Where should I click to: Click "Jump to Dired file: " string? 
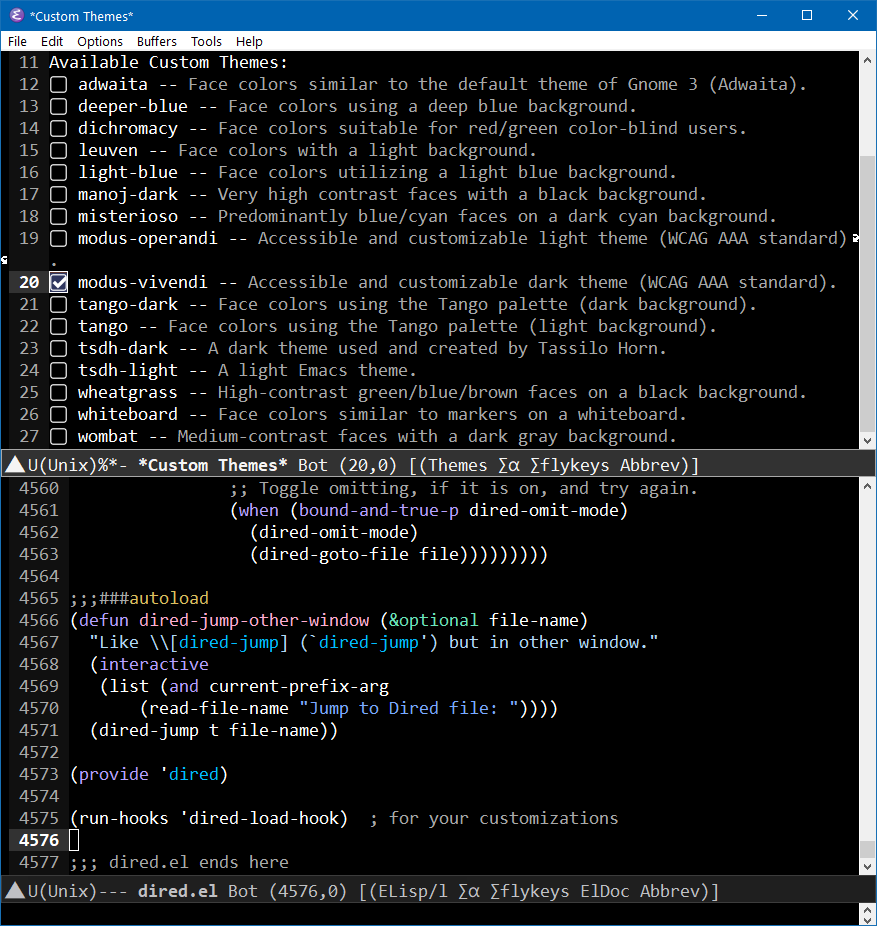[409, 708]
